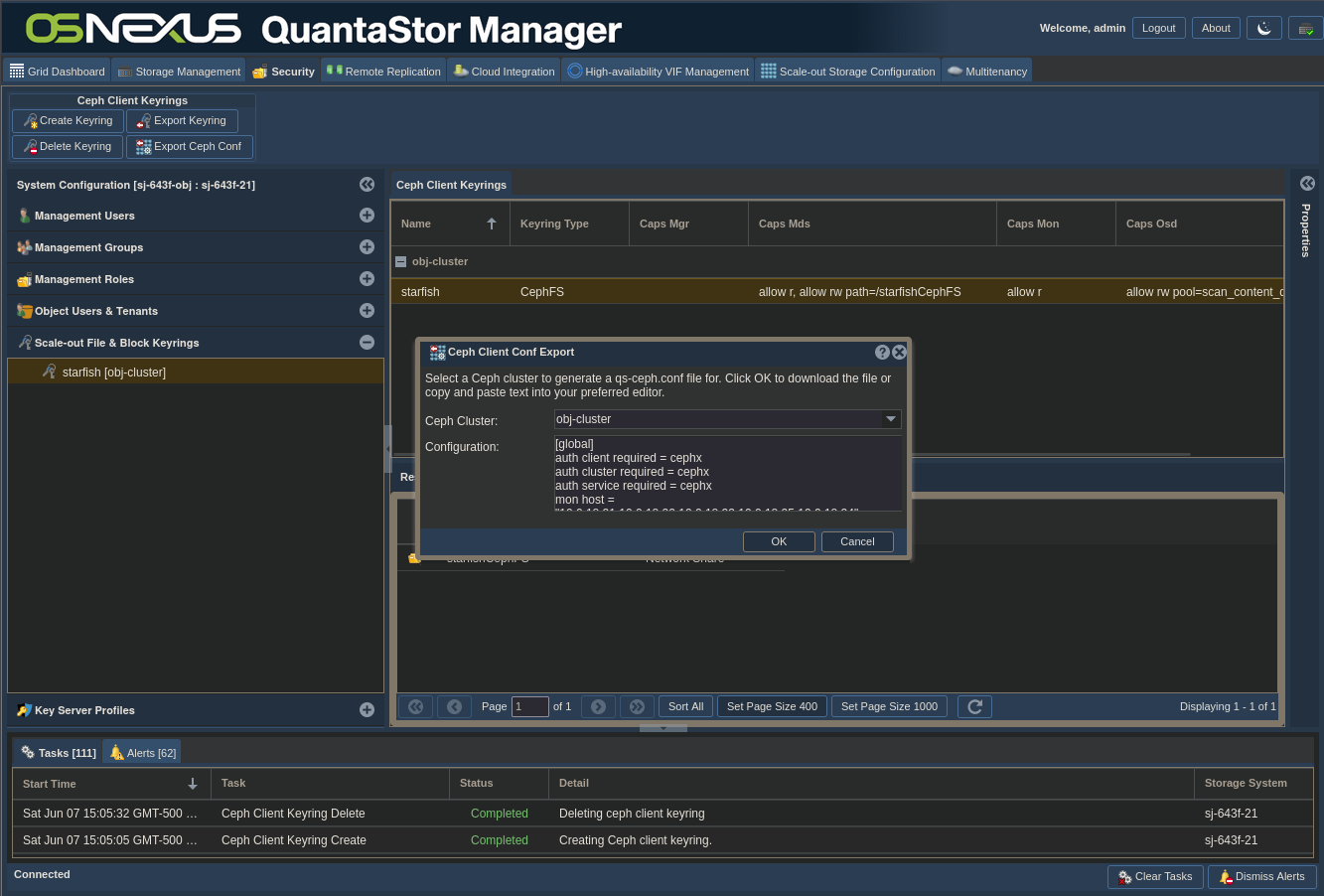Open the Alerts [62] tab
The width and height of the screenshot is (1324, 896).
pos(142,753)
